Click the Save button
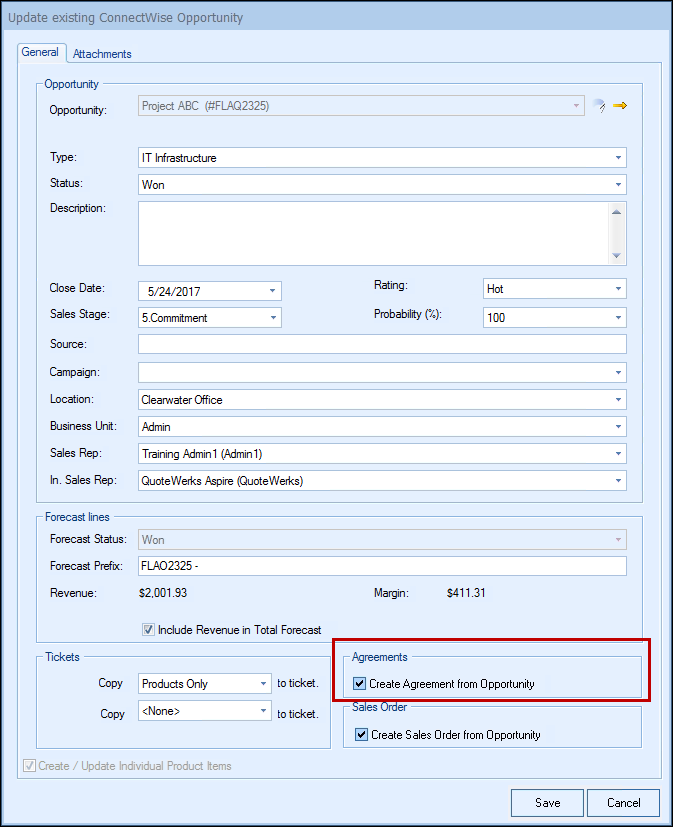Screen dimensions: 673x827 pyautogui.click(x=547, y=803)
